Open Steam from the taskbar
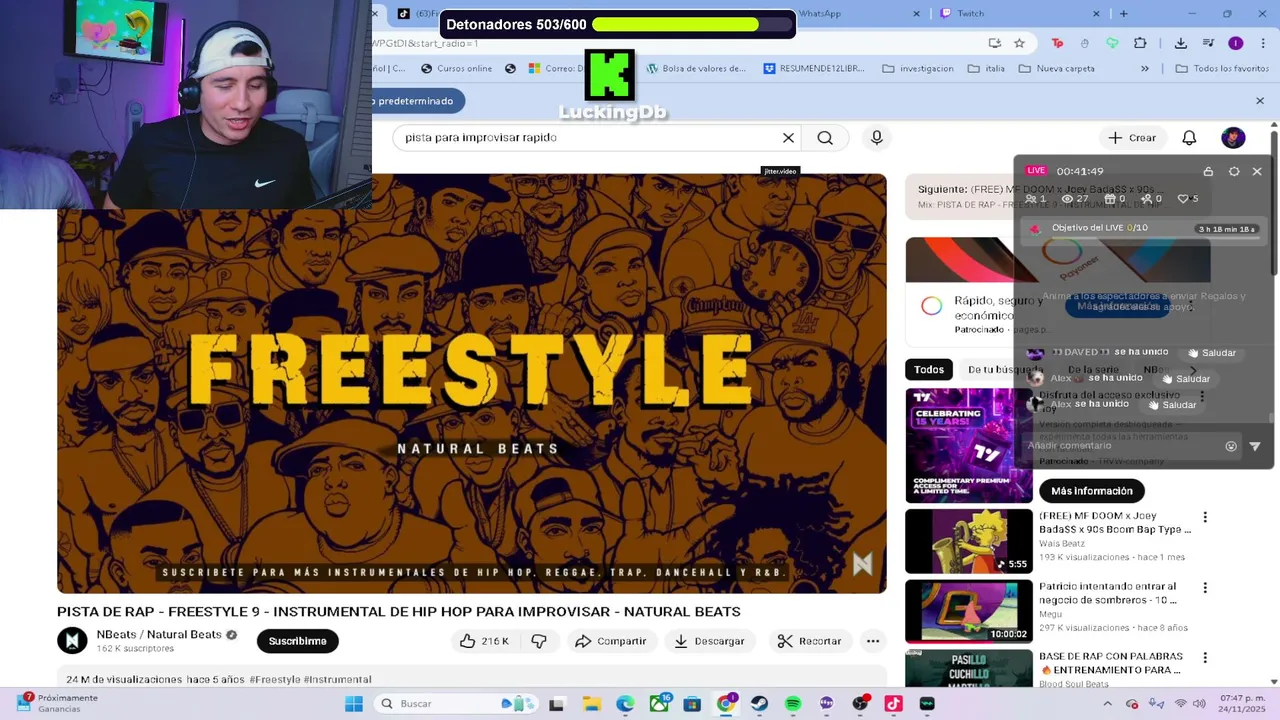This screenshot has height=720, width=1280. tap(759, 704)
